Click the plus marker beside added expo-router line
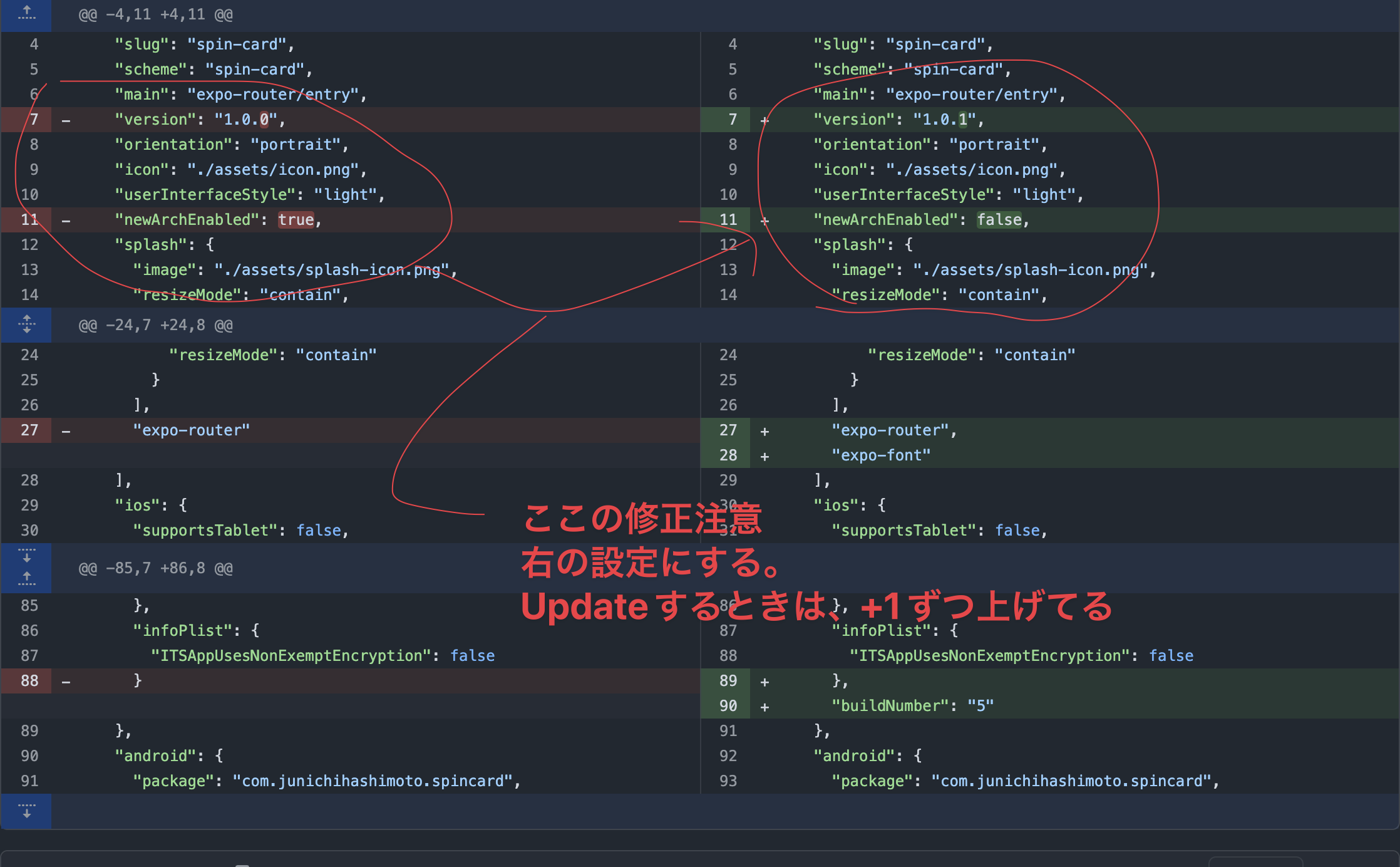 coord(764,431)
